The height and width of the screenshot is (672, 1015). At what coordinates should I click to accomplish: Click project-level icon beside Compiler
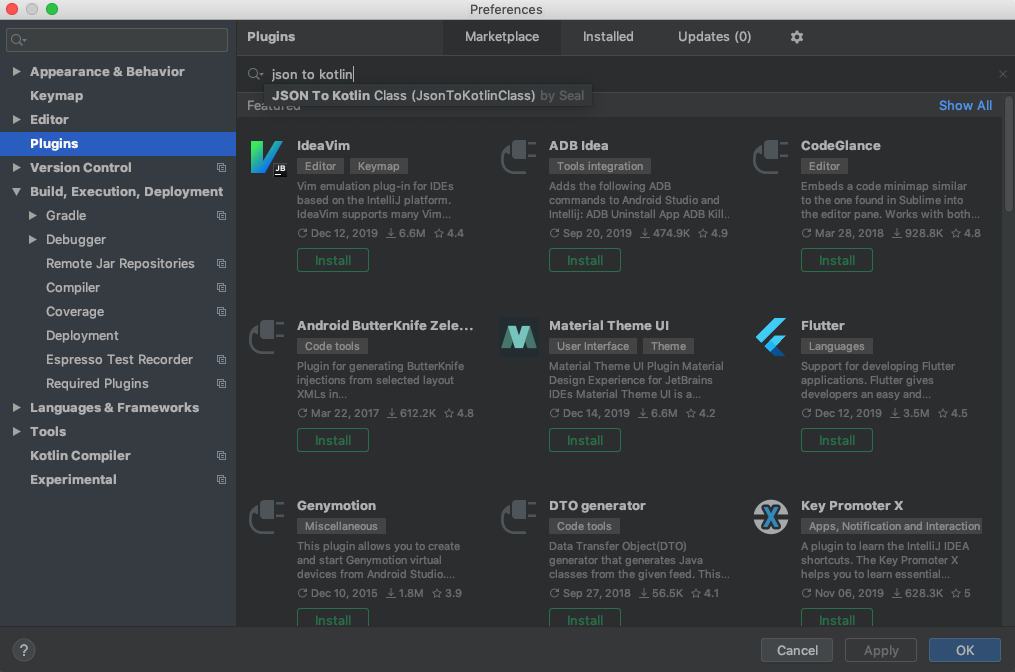click(221, 287)
